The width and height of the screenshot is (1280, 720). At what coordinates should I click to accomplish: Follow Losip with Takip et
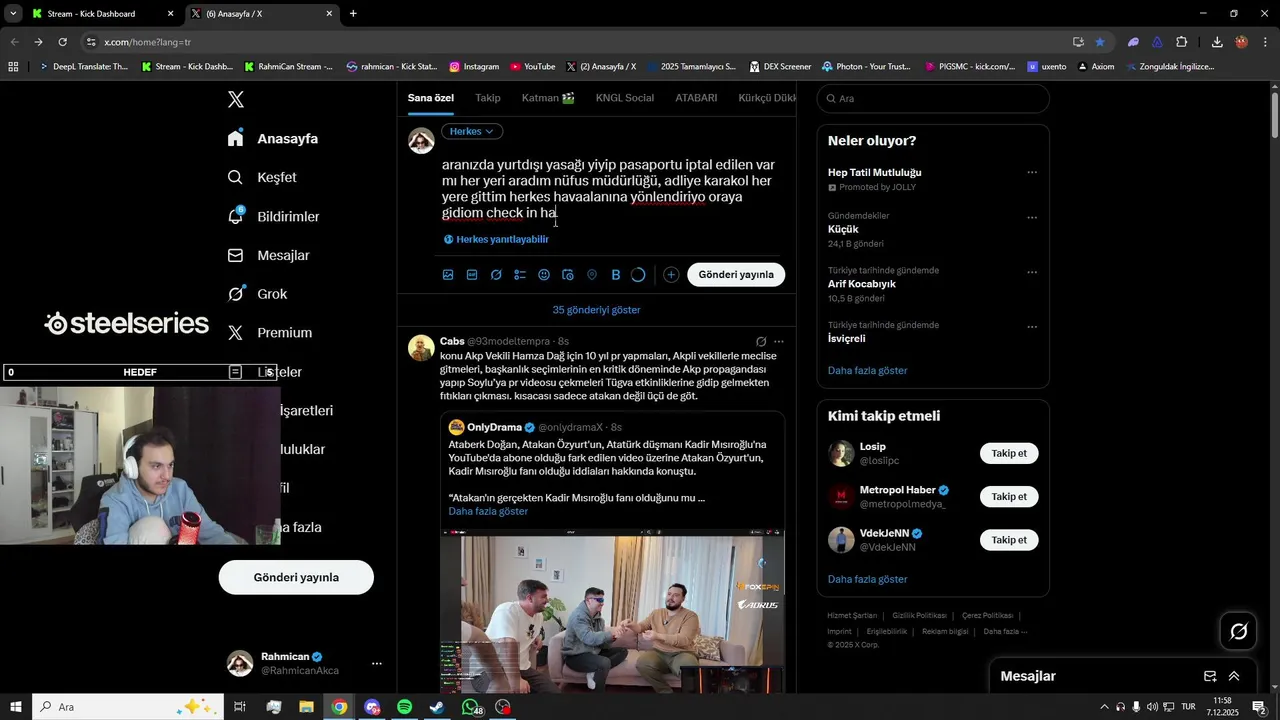pyautogui.click(x=1009, y=454)
